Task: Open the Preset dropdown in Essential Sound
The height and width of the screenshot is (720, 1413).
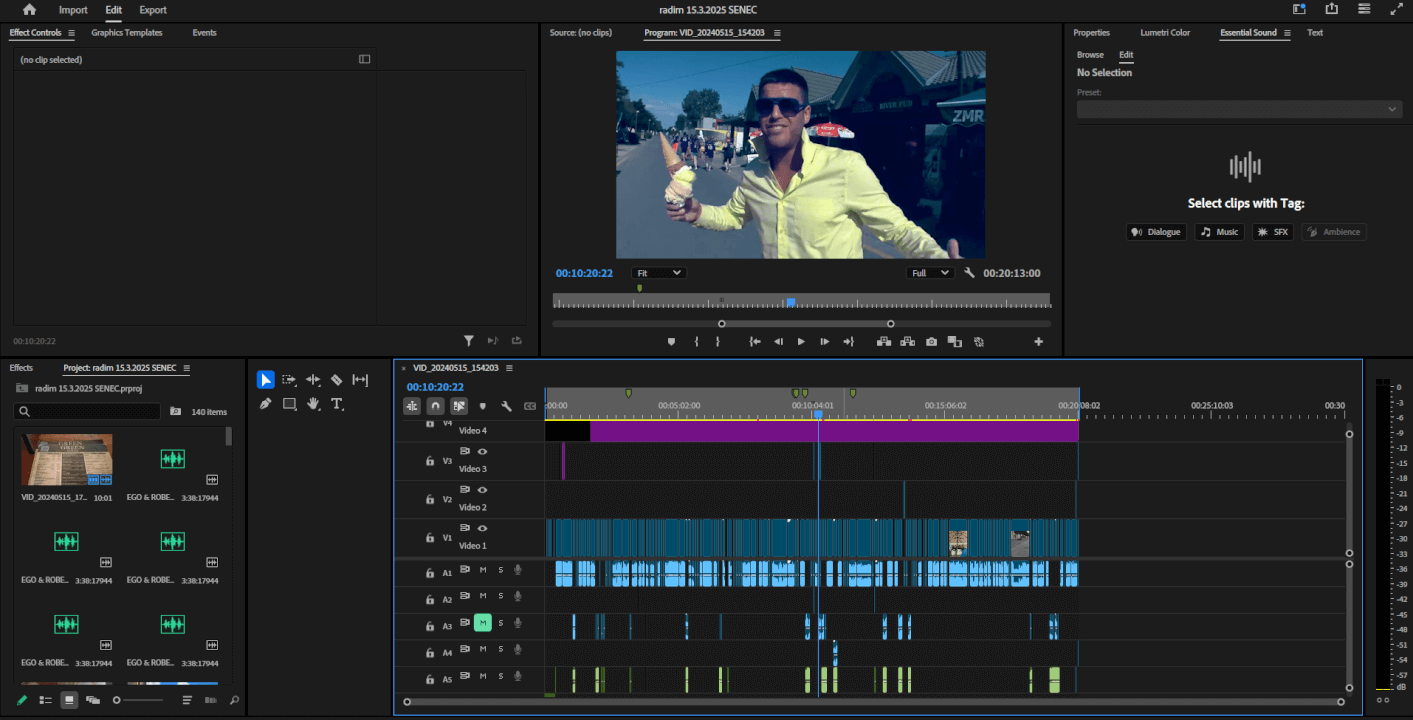Action: click(x=1239, y=109)
